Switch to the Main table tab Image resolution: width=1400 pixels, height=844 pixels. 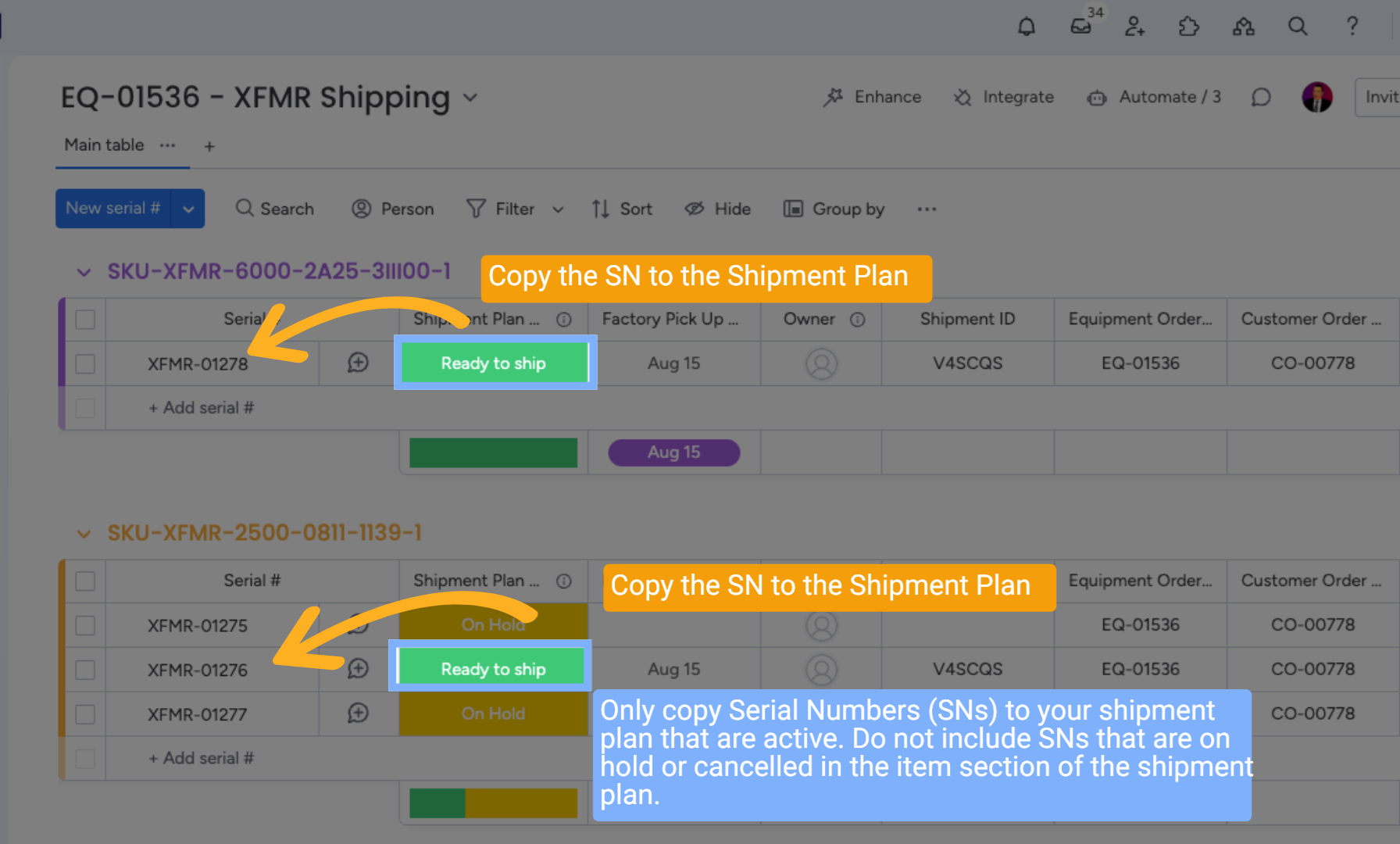pyautogui.click(x=104, y=145)
